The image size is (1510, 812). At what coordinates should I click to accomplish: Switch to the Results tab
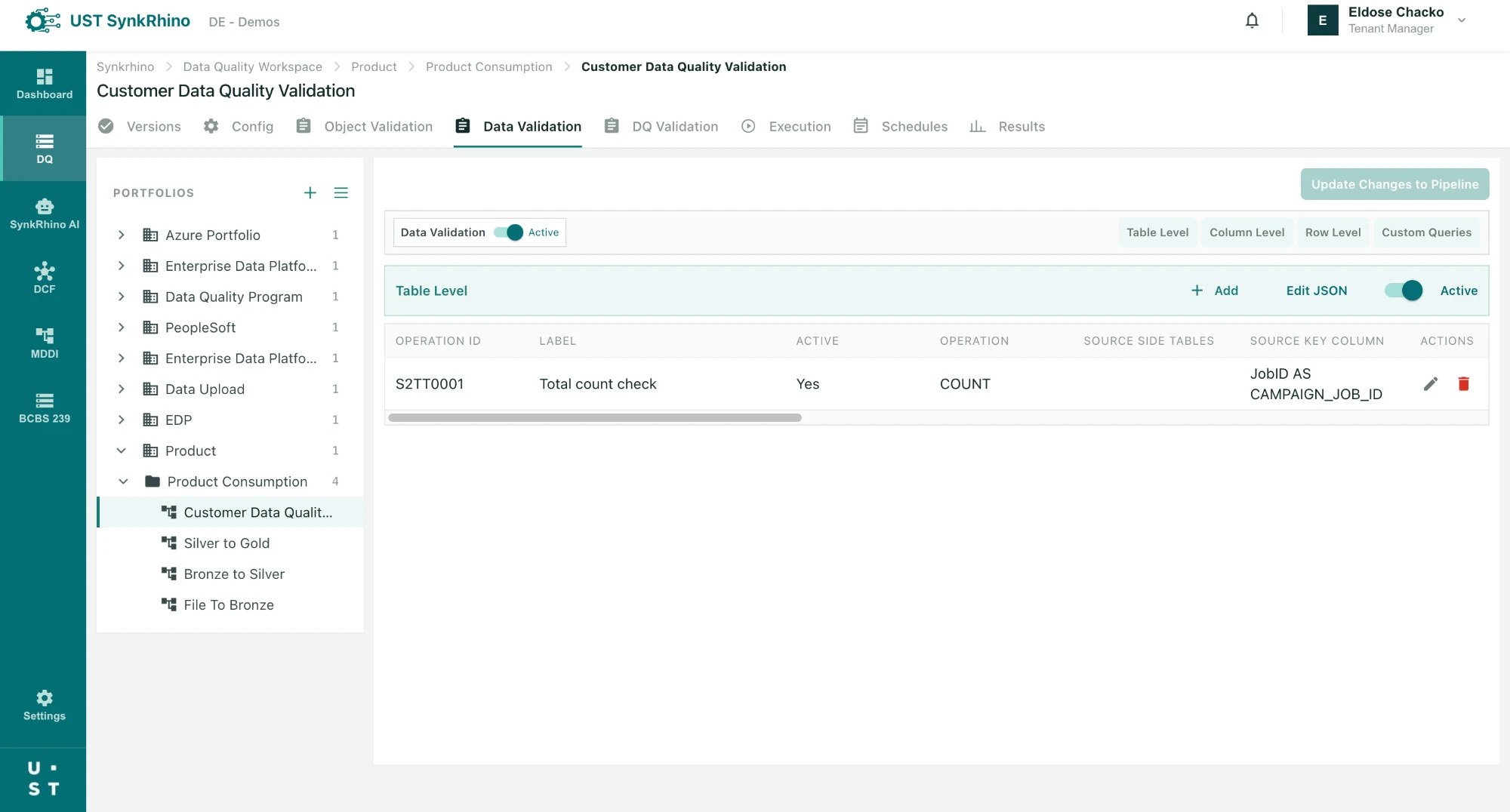point(1007,127)
